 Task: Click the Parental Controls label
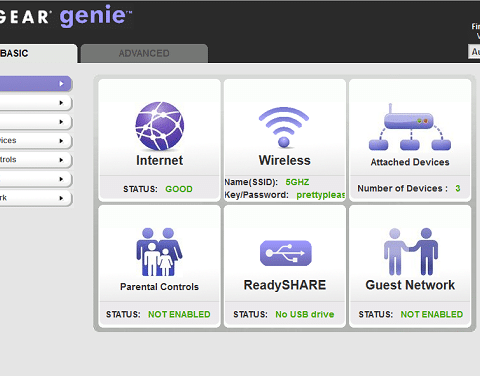click(x=159, y=287)
